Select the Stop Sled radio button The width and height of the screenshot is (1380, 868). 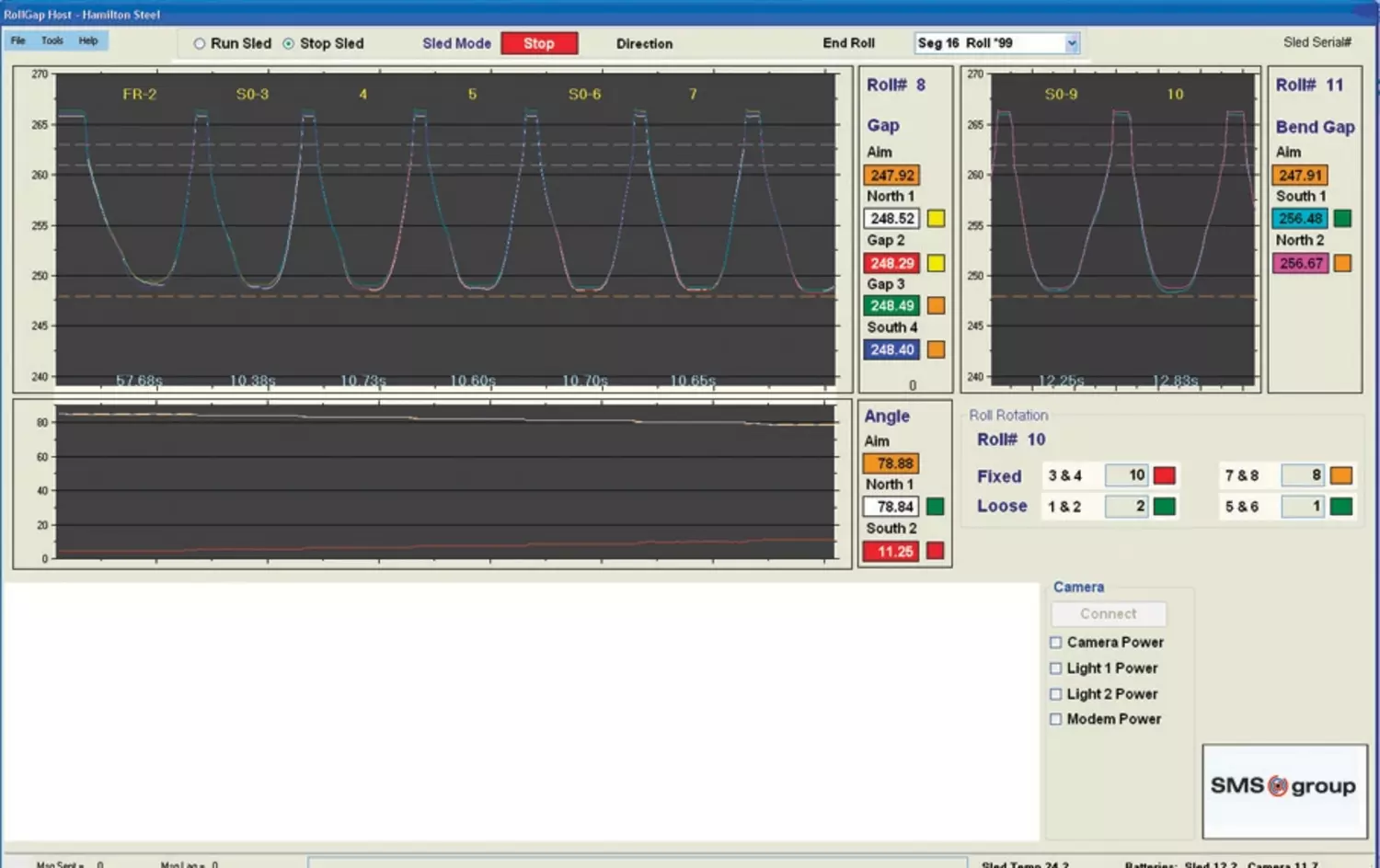click(x=289, y=43)
